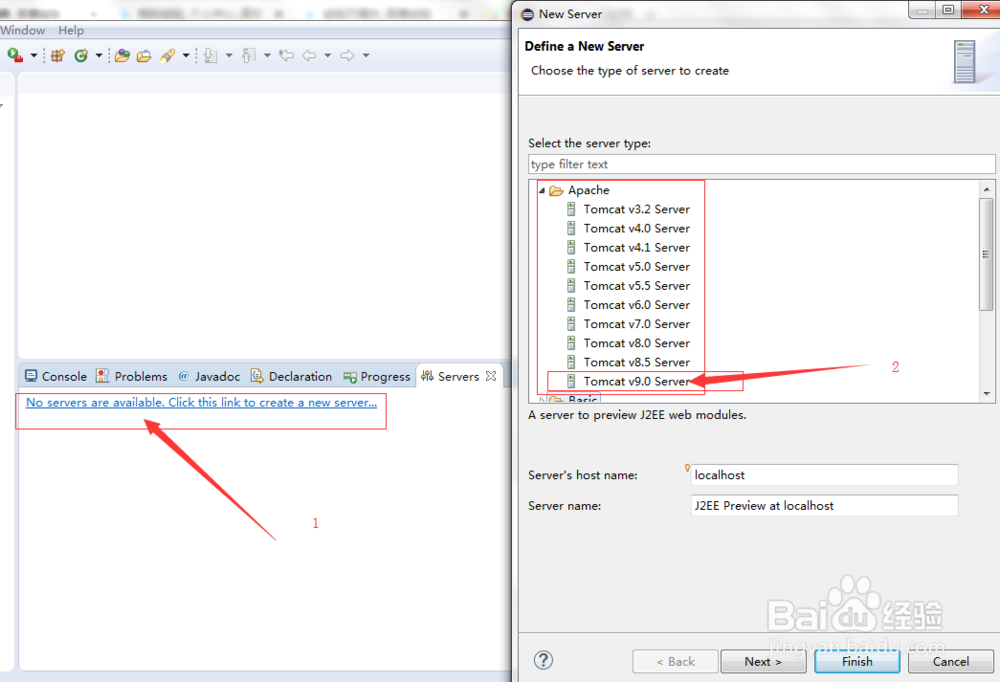Select Tomcat v8.5 Server
The image size is (1000, 682).
(636, 362)
